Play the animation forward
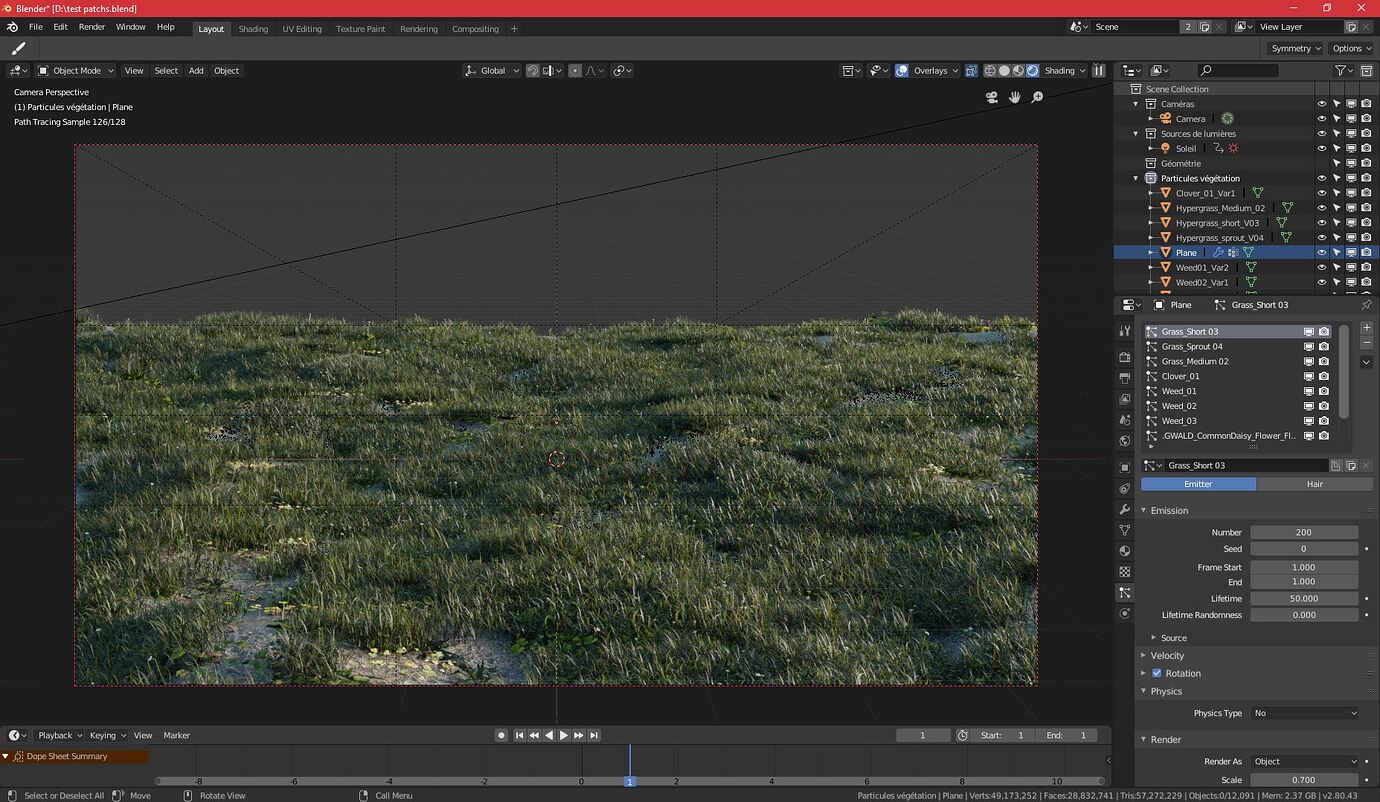The height and width of the screenshot is (802, 1380). pos(564,735)
